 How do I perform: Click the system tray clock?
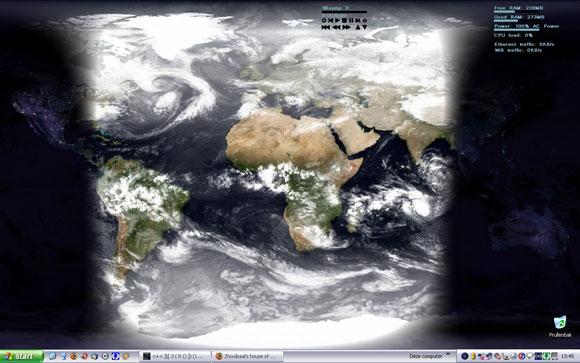coord(567,356)
